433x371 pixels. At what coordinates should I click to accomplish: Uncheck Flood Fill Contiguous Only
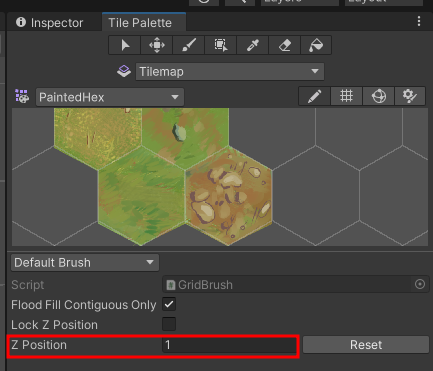point(169,304)
